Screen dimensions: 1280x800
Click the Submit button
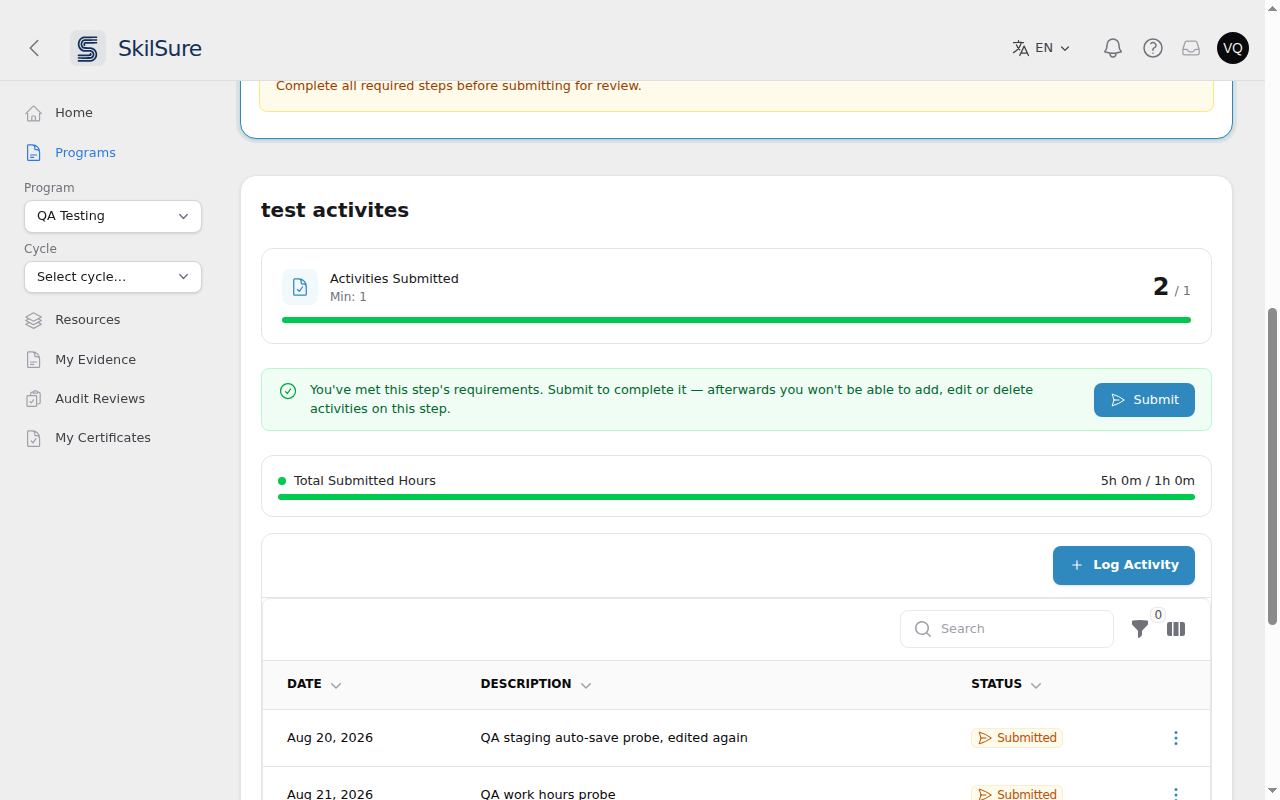point(1144,400)
